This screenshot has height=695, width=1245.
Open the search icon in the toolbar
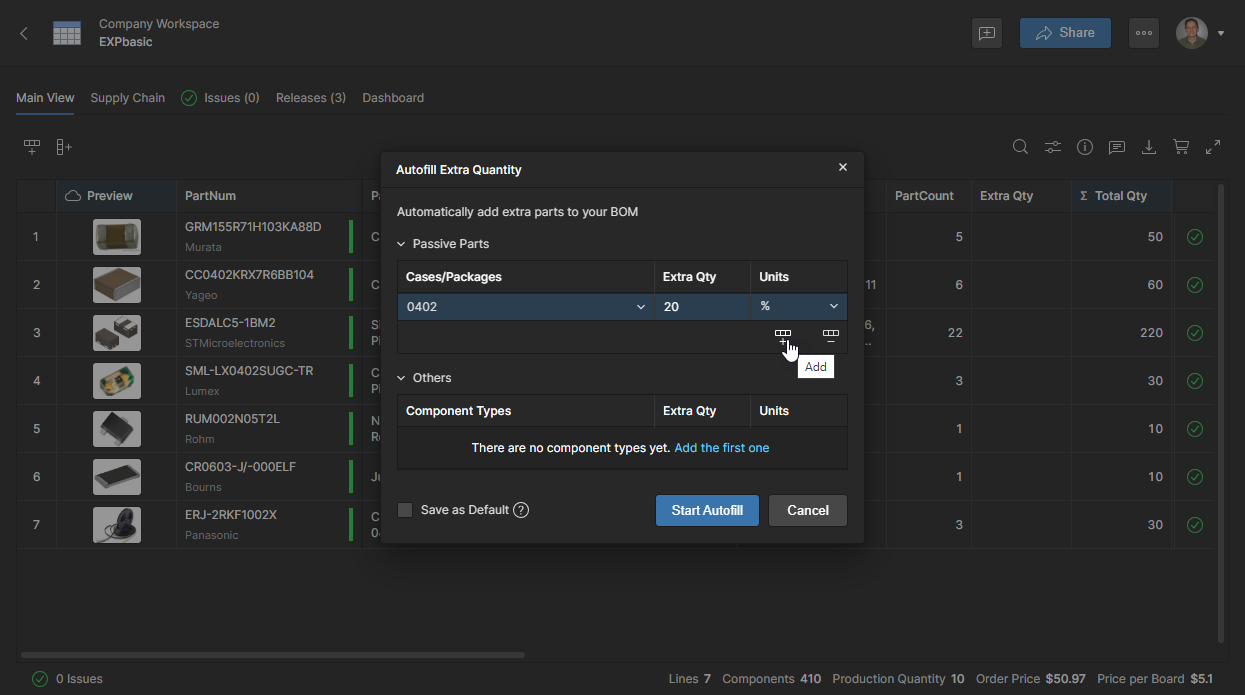tap(1020, 147)
